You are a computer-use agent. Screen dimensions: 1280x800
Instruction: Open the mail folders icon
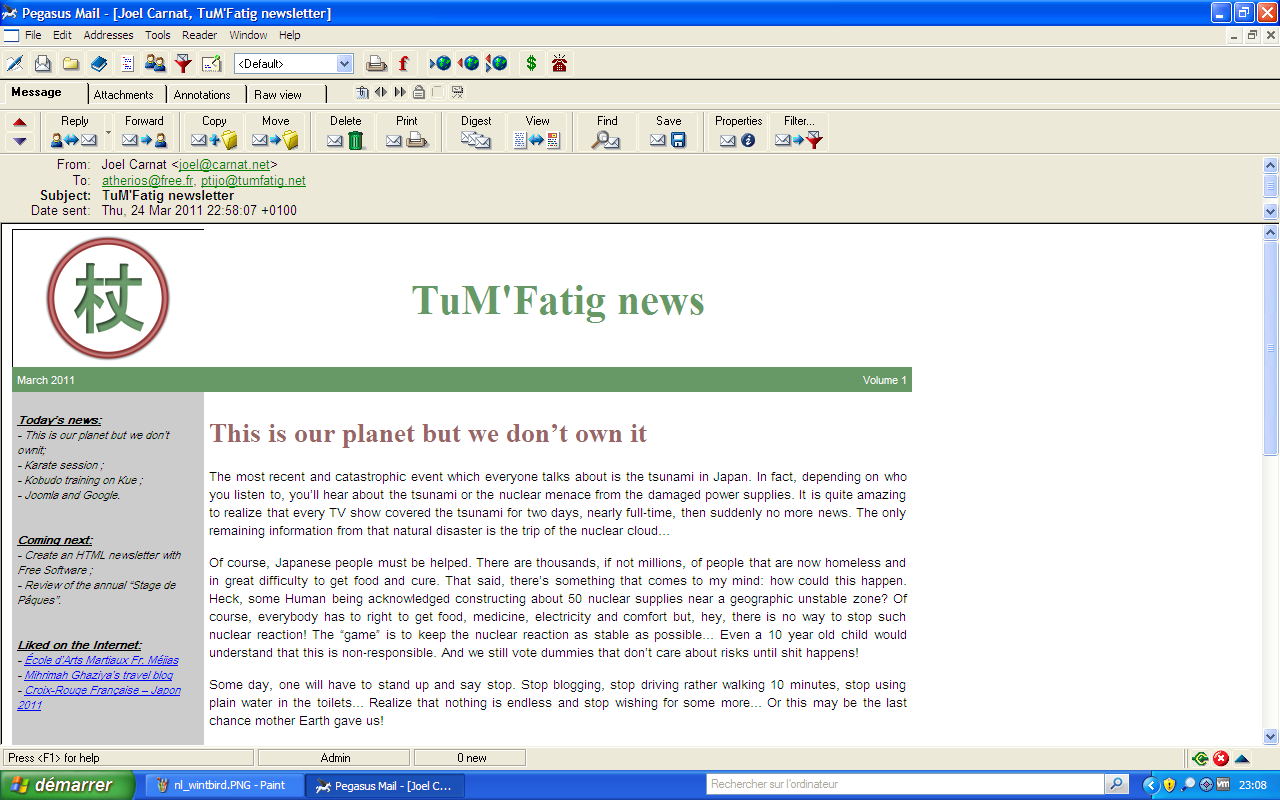pyautogui.click(x=71, y=63)
